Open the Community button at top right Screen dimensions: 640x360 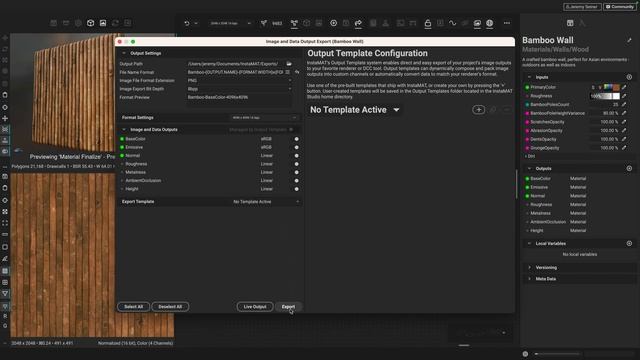coord(620,7)
